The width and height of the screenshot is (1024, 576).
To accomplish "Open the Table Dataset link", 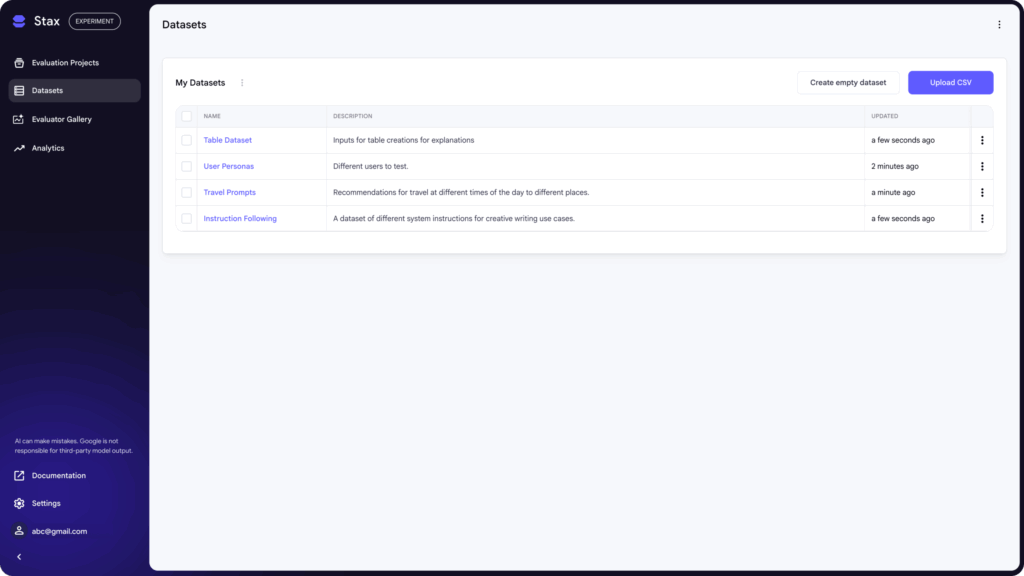I will [x=227, y=140].
